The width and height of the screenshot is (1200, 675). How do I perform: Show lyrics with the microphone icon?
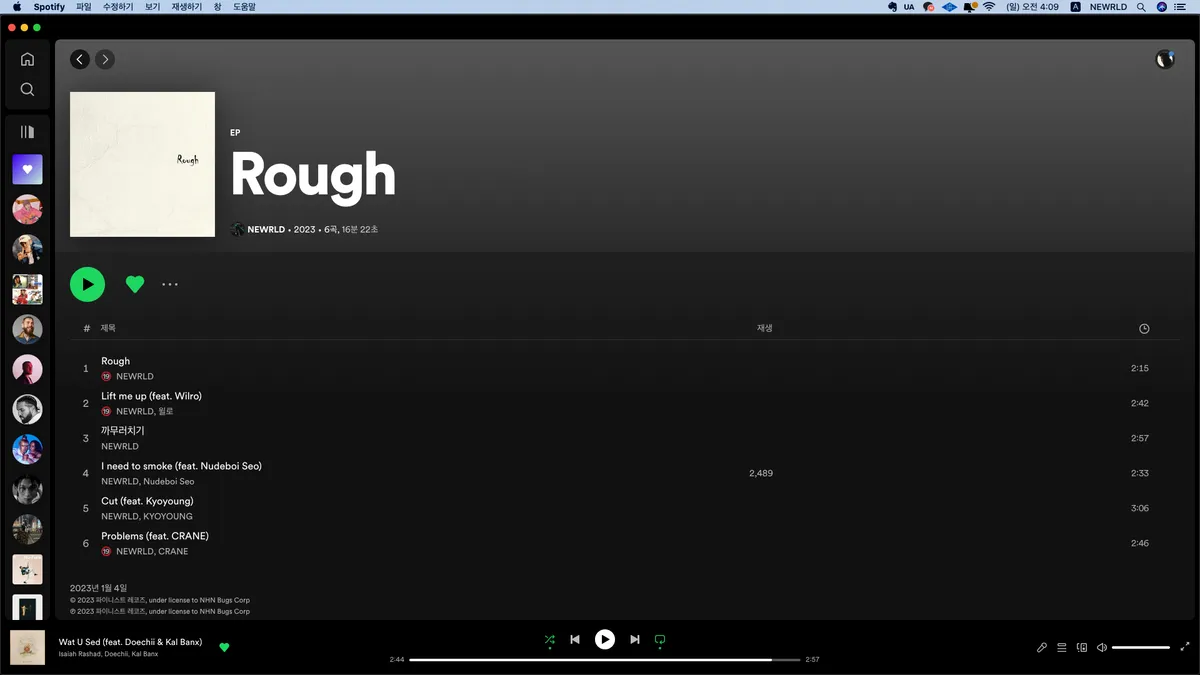click(x=1042, y=648)
